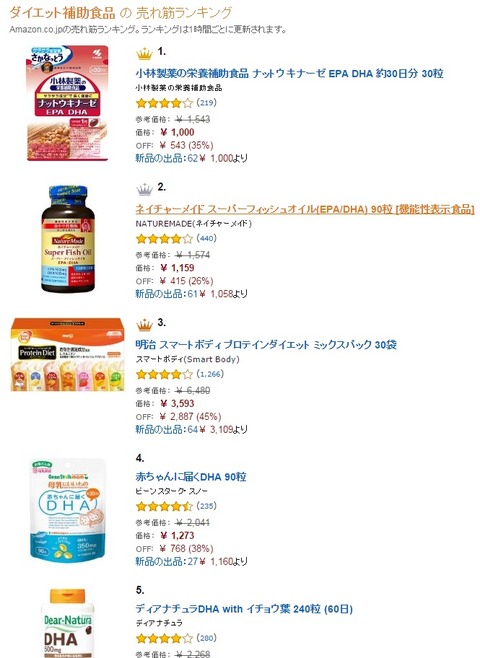Screen dimensions: 480x658
Task: Click the BeanStalk DHA pouch thumbnail
Action: 68,509
